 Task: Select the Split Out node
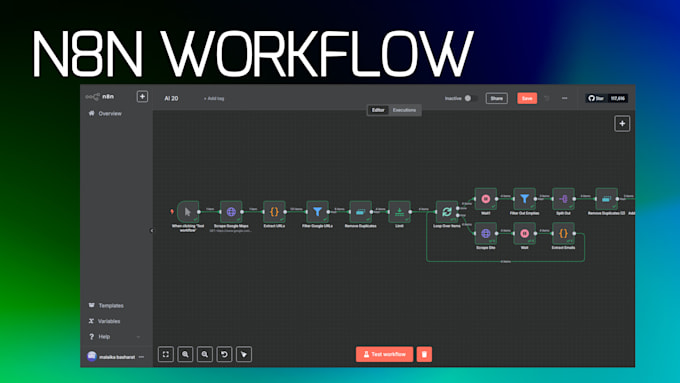[x=563, y=199]
